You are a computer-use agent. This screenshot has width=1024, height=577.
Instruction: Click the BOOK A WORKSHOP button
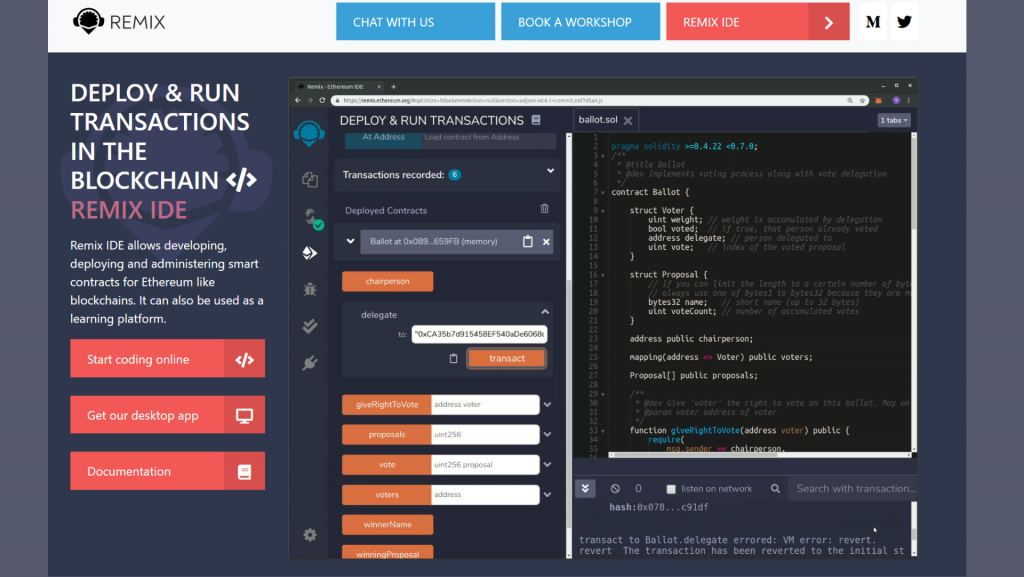tap(581, 22)
